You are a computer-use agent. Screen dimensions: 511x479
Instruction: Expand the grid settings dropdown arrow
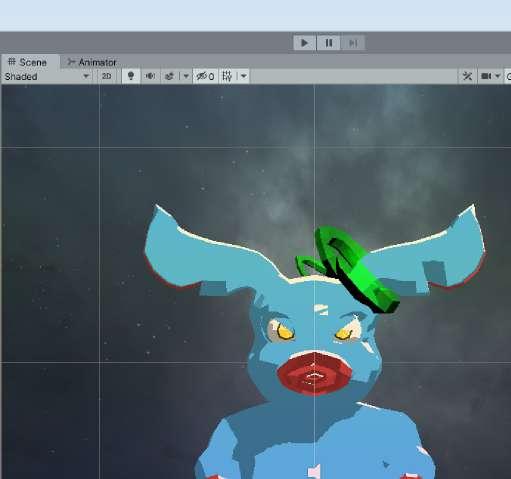(244, 76)
